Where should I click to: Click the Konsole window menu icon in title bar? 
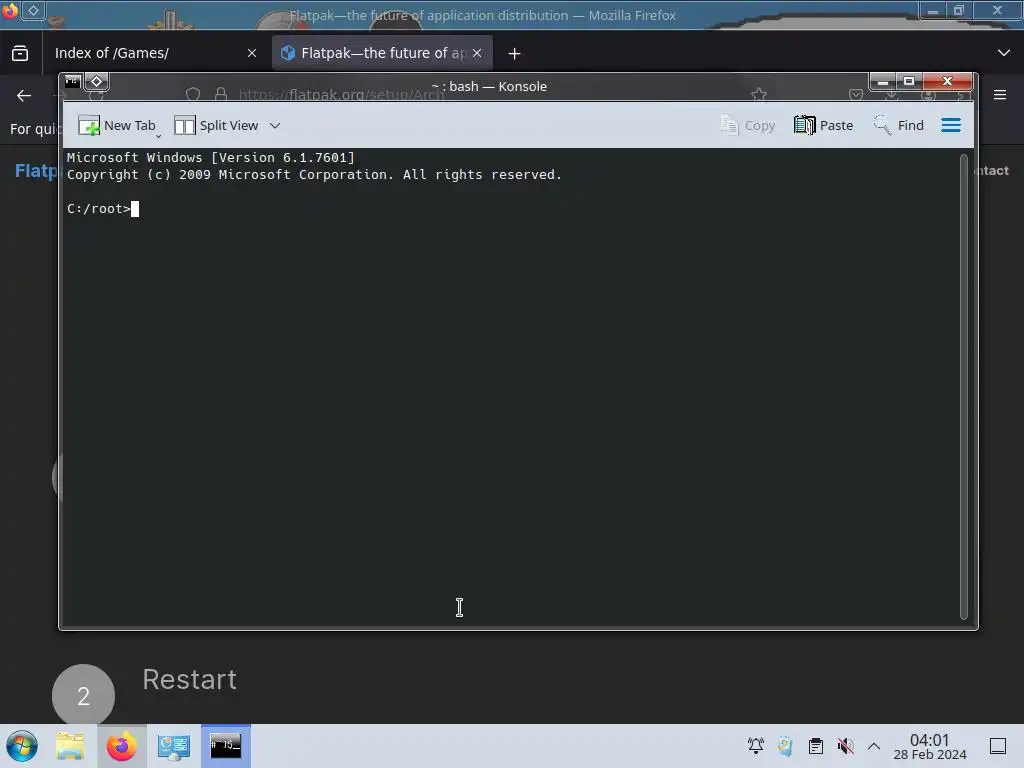(72, 82)
